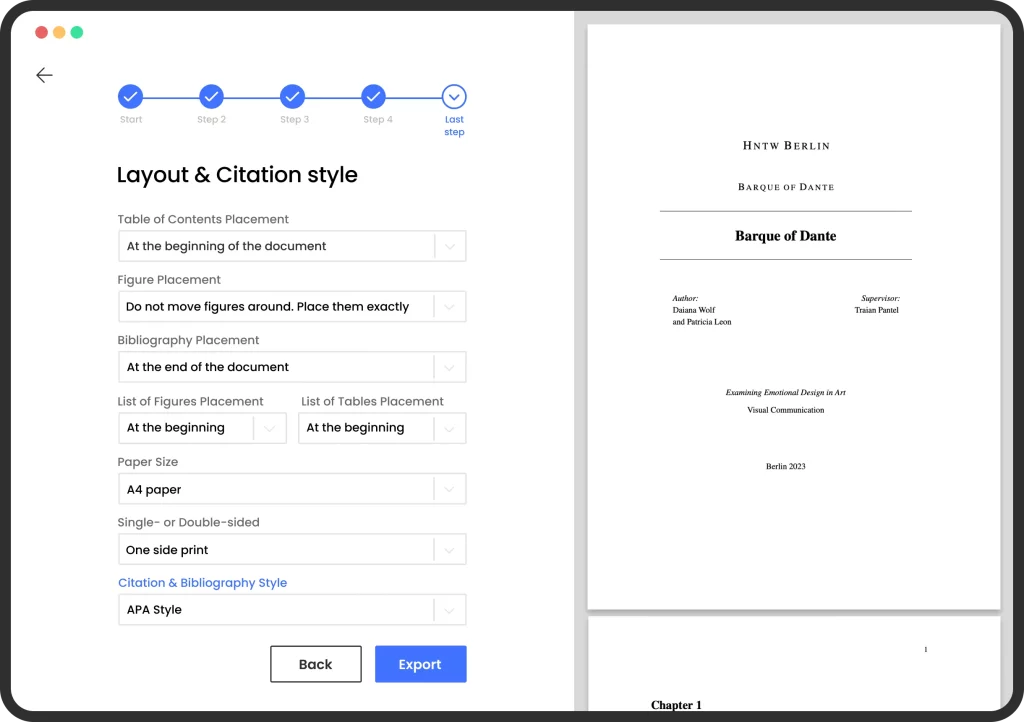
Task: Change the APA Style citation dropdown
Action: [291, 610]
